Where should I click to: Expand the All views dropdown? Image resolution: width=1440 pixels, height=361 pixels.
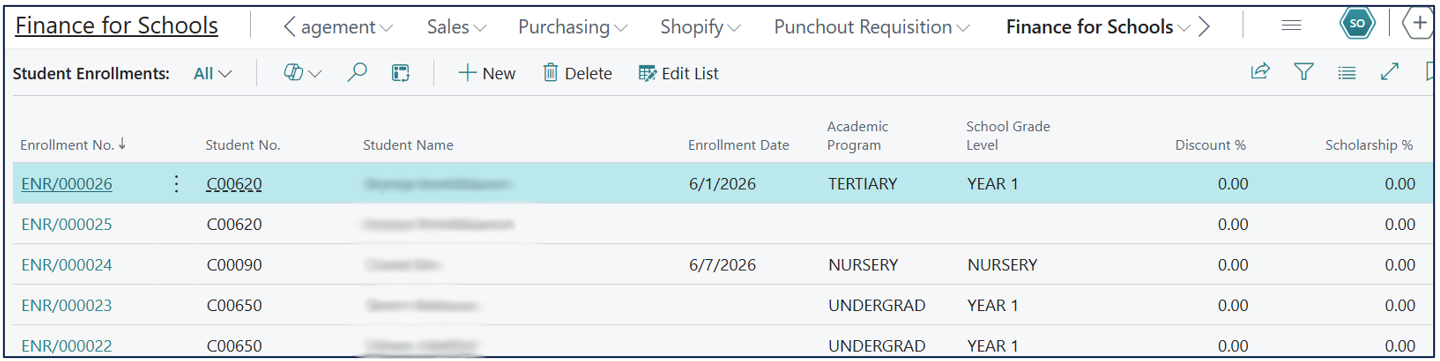212,73
